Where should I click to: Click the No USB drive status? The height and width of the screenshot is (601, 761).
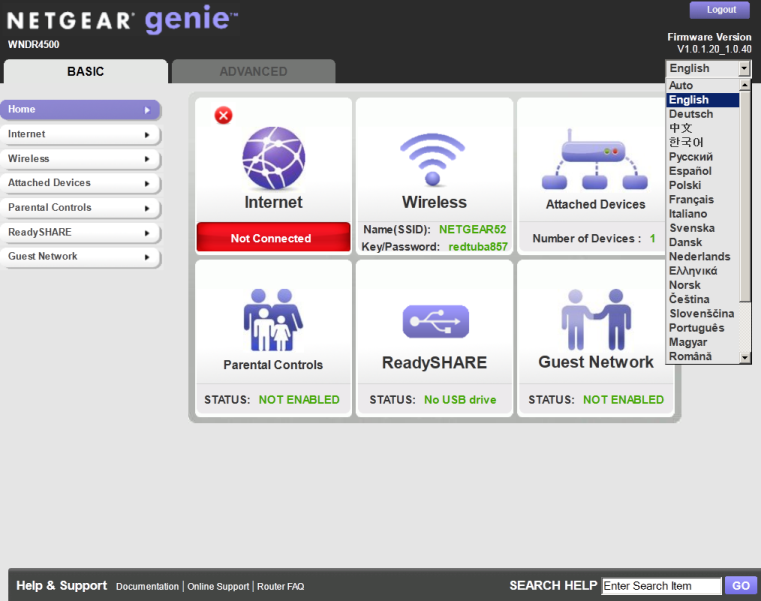click(x=460, y=400)
